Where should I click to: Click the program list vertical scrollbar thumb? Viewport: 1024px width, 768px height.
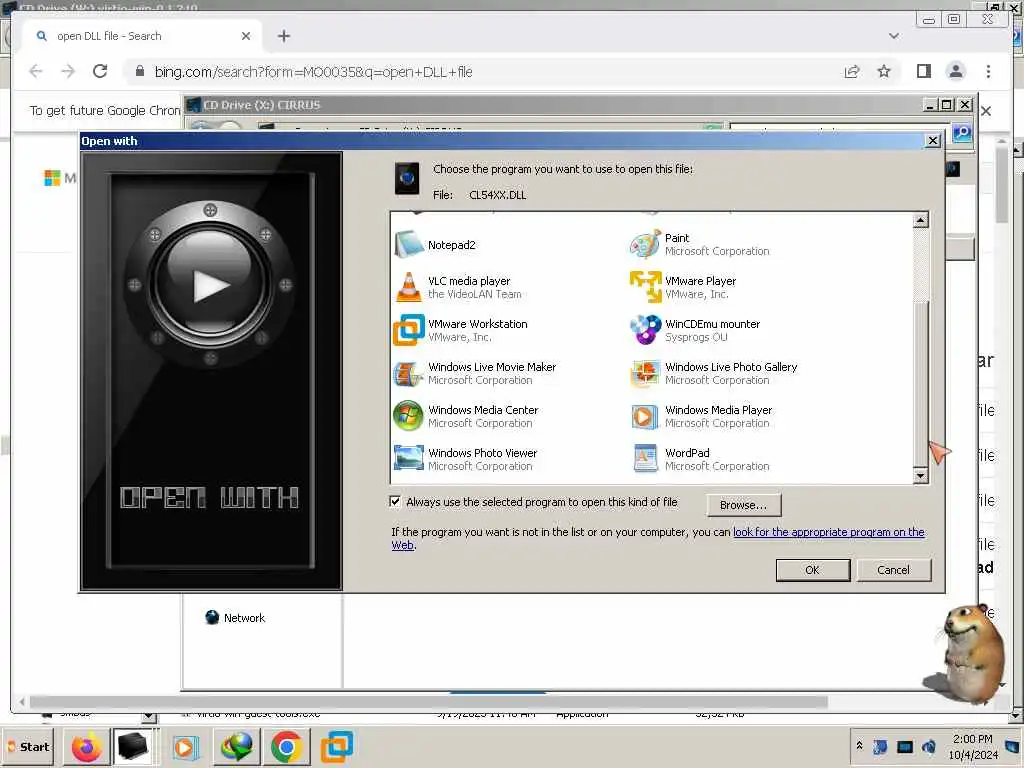coord(920,384)
